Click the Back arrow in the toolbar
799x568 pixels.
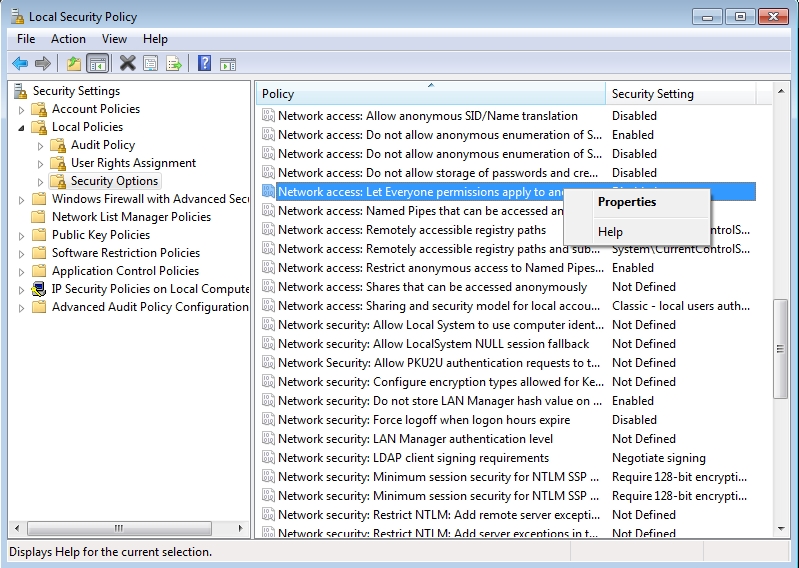click(x=20, y=64)
